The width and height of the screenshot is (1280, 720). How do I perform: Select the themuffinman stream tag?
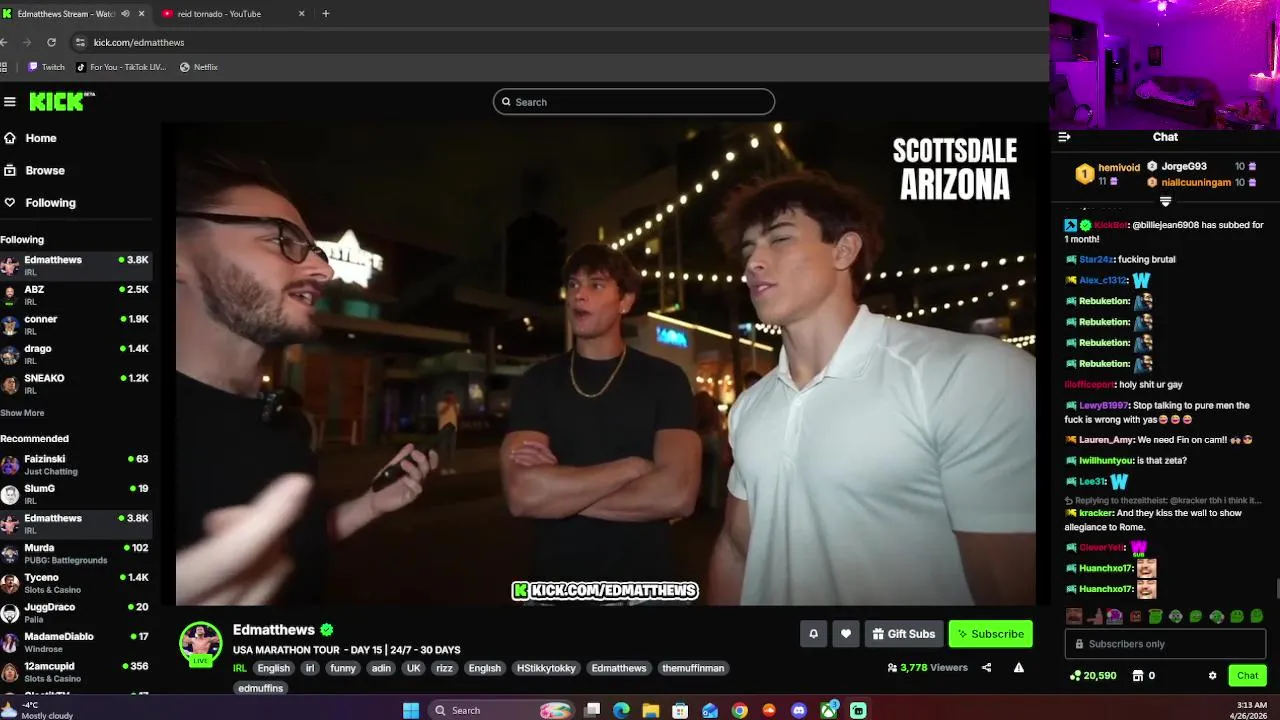pos(693,668)
